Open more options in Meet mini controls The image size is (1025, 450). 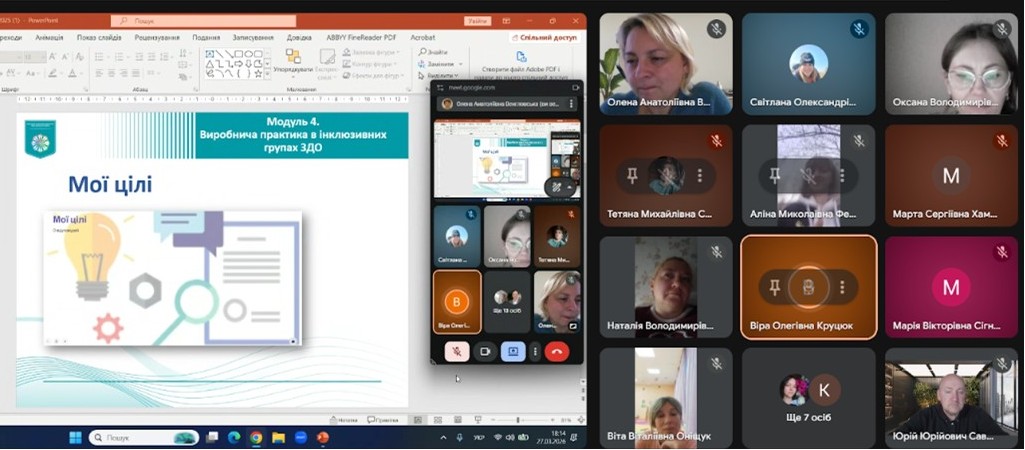tap(535, 351)
